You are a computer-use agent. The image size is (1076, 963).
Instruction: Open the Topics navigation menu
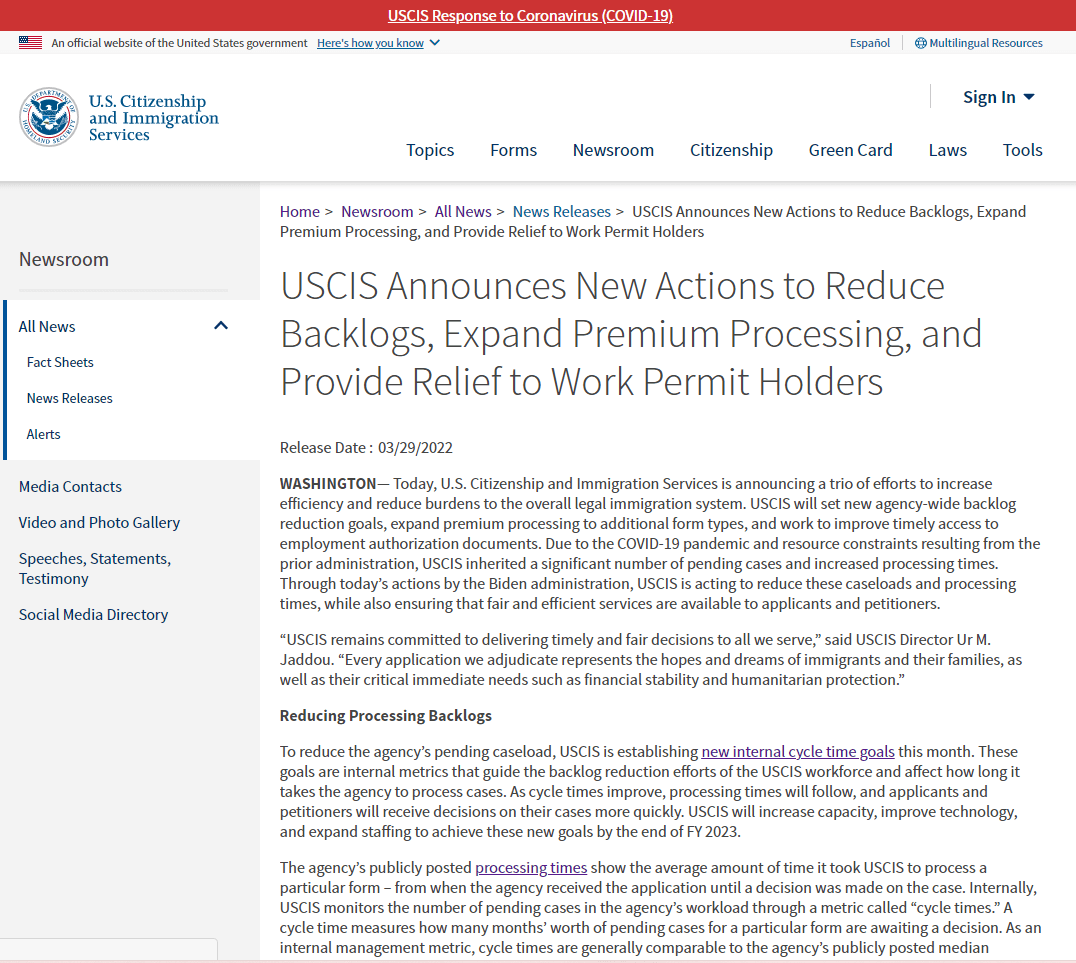[x=430, y=150]
